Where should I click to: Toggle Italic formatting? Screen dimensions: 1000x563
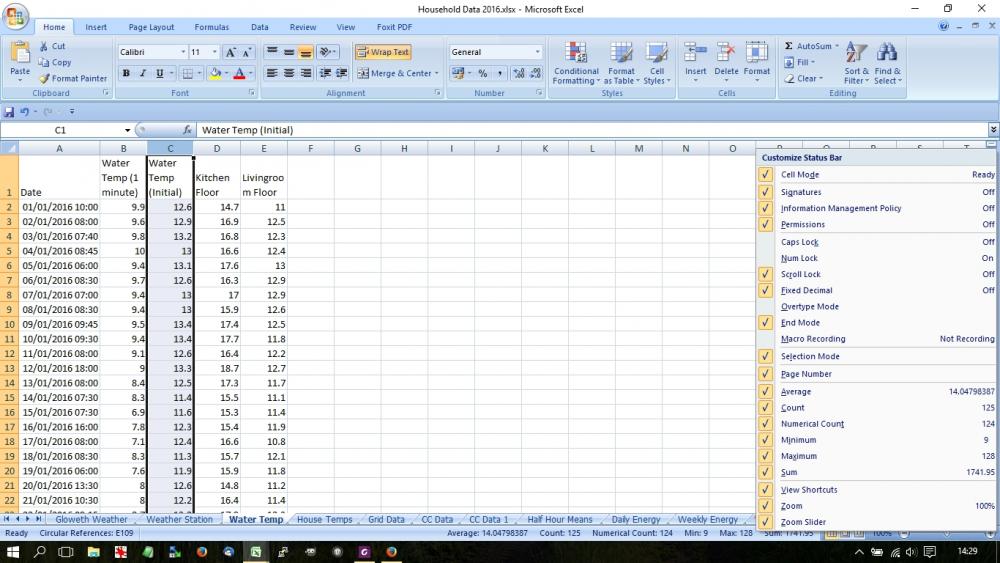[143, 73]
